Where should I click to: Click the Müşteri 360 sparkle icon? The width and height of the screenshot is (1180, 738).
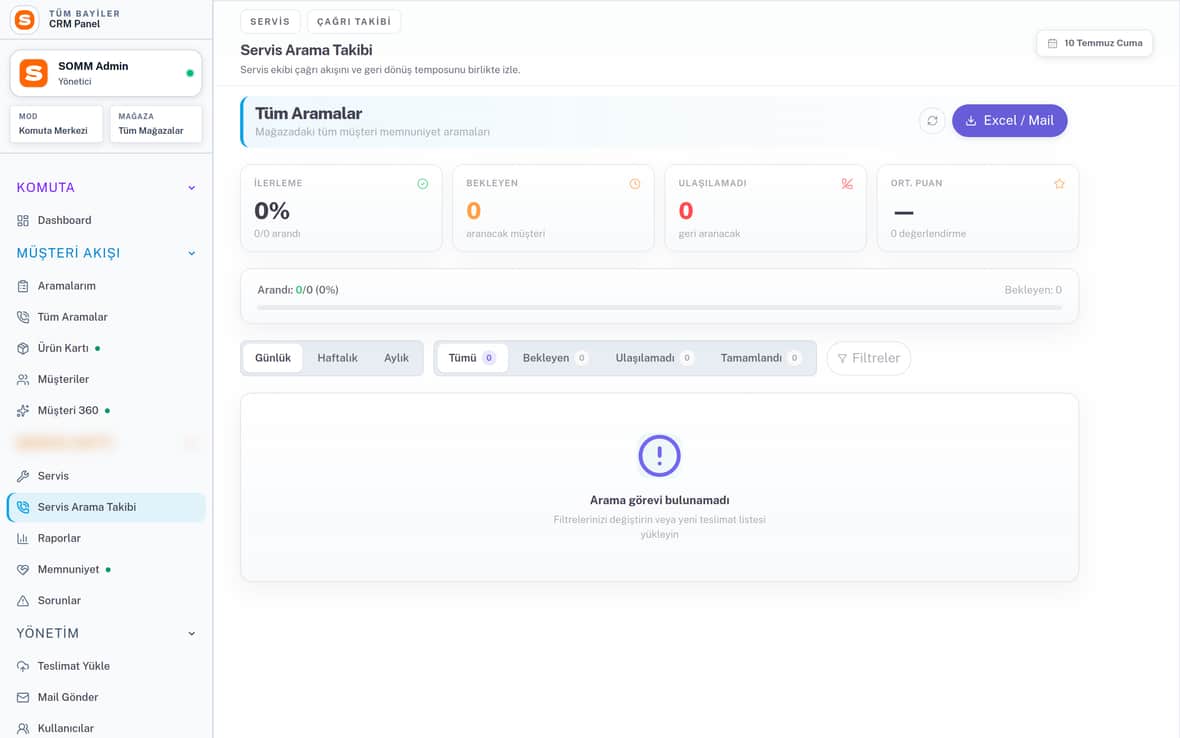23,411
